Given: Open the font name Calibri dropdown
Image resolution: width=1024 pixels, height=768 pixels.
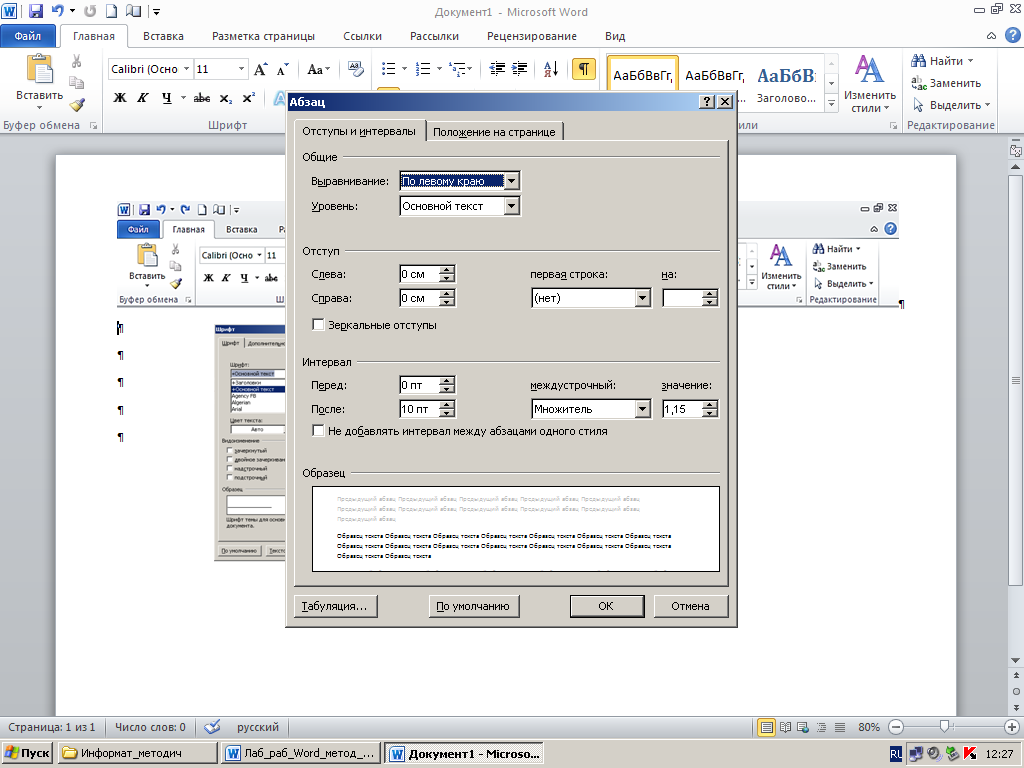Looking at the screenshot, I should click(186, 69).
